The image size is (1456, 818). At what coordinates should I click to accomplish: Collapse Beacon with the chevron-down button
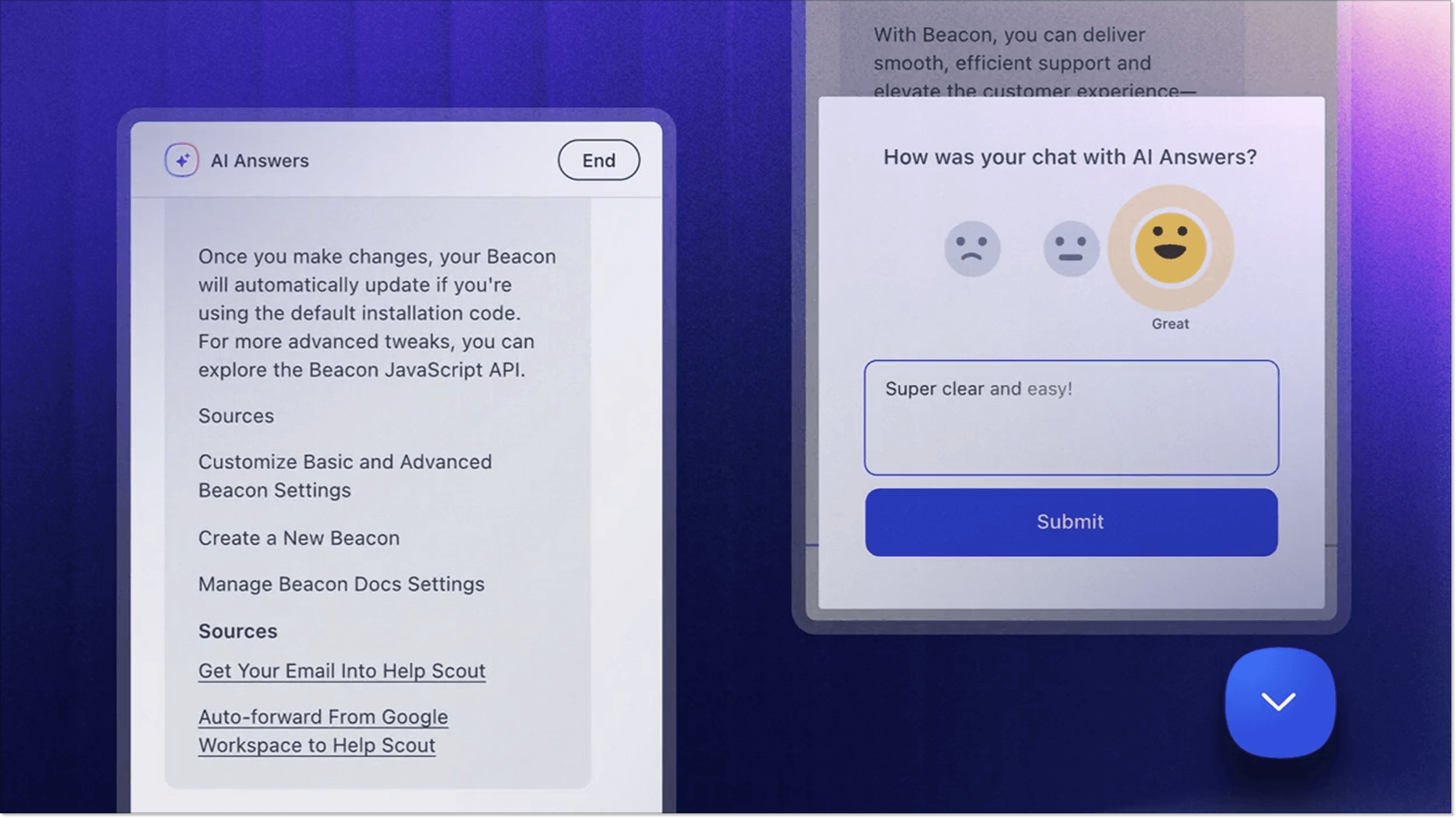(1280, 703)
